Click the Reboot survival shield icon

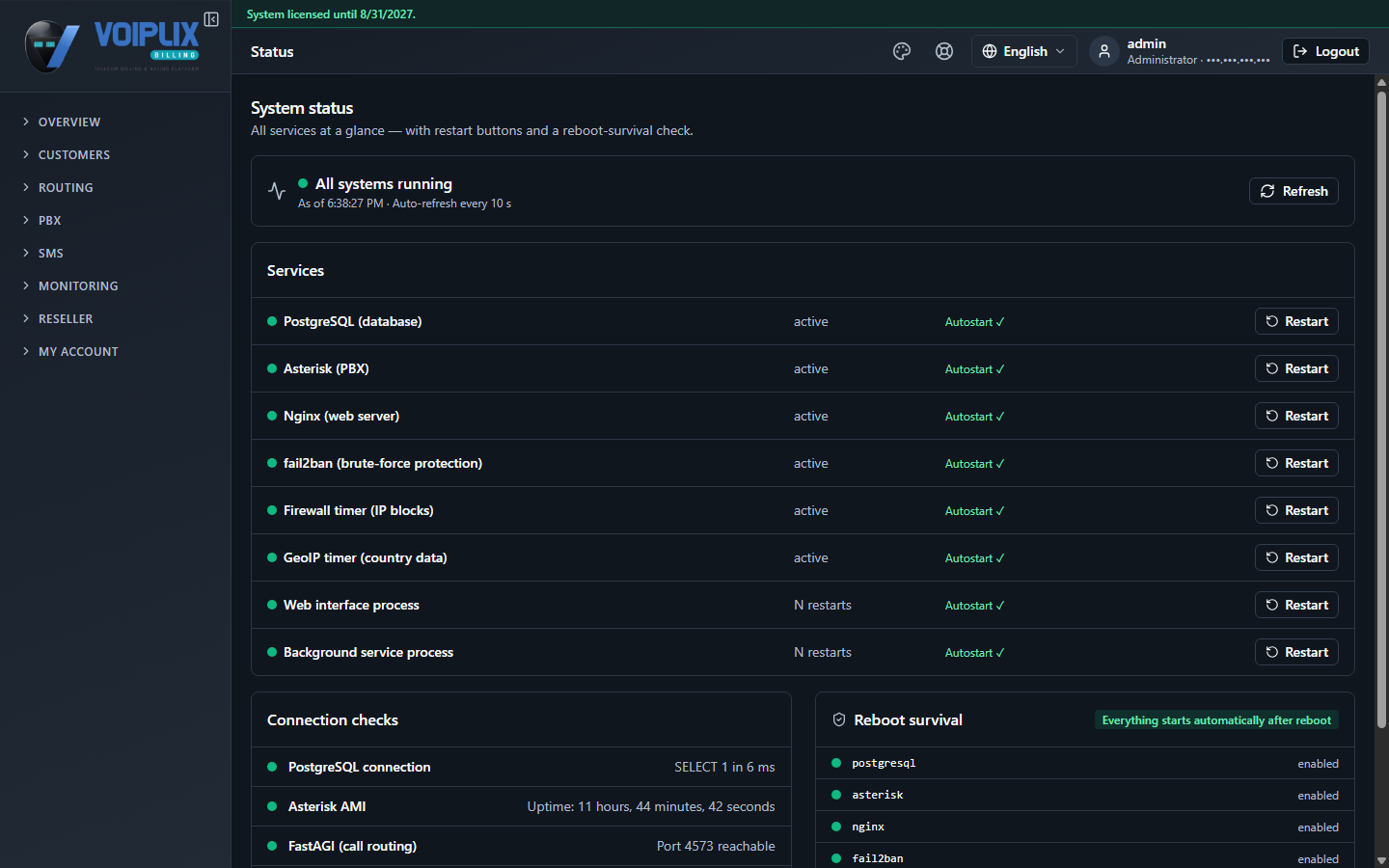(x=839, y=719)
